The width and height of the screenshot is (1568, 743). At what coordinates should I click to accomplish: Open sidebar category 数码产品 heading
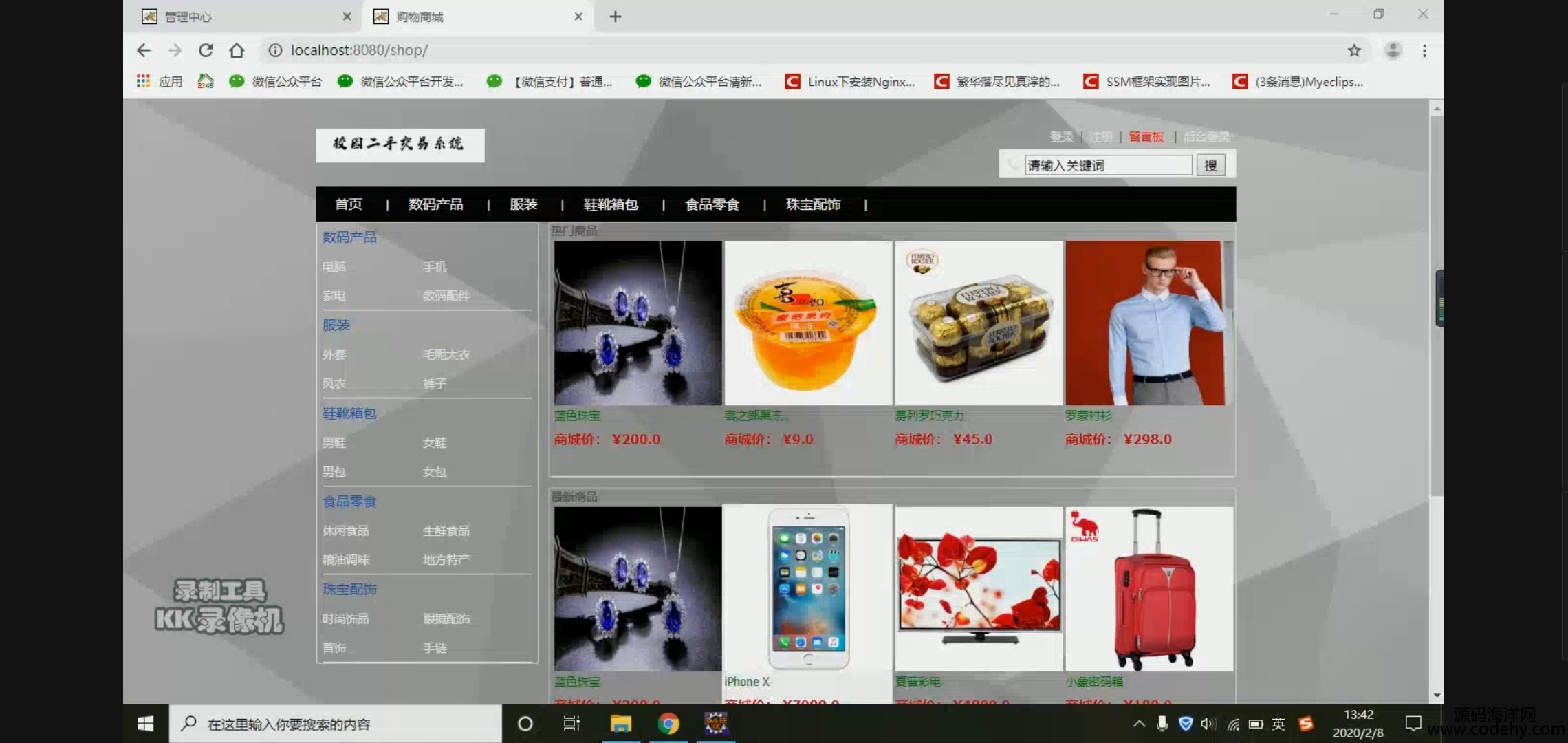[x=349, y=237]
